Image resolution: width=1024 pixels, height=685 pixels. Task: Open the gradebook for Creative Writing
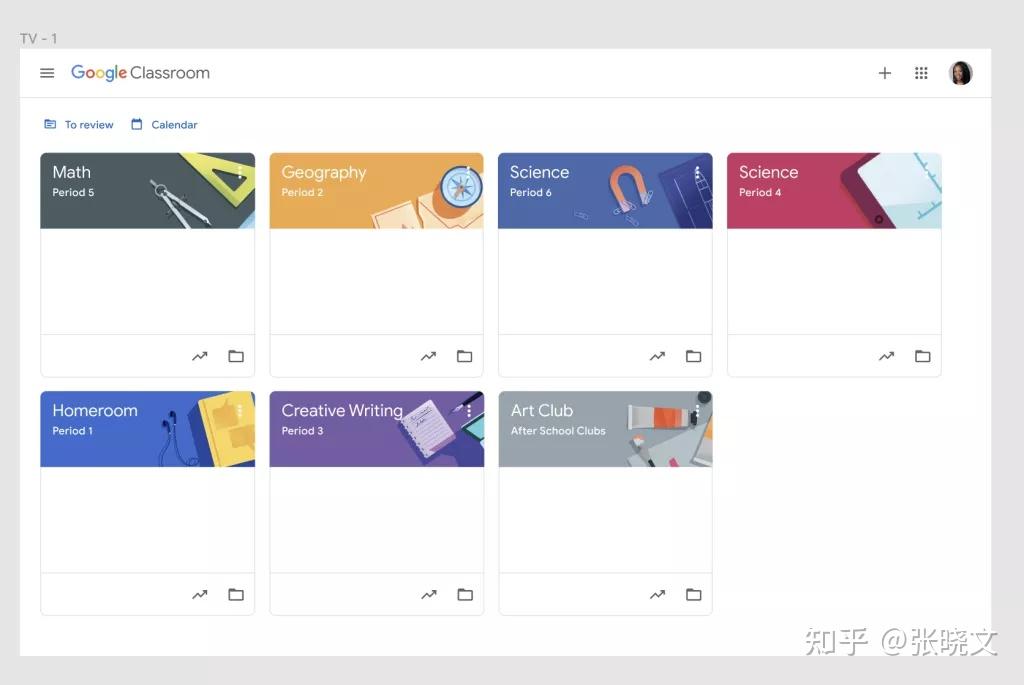[x=428, y=594]
